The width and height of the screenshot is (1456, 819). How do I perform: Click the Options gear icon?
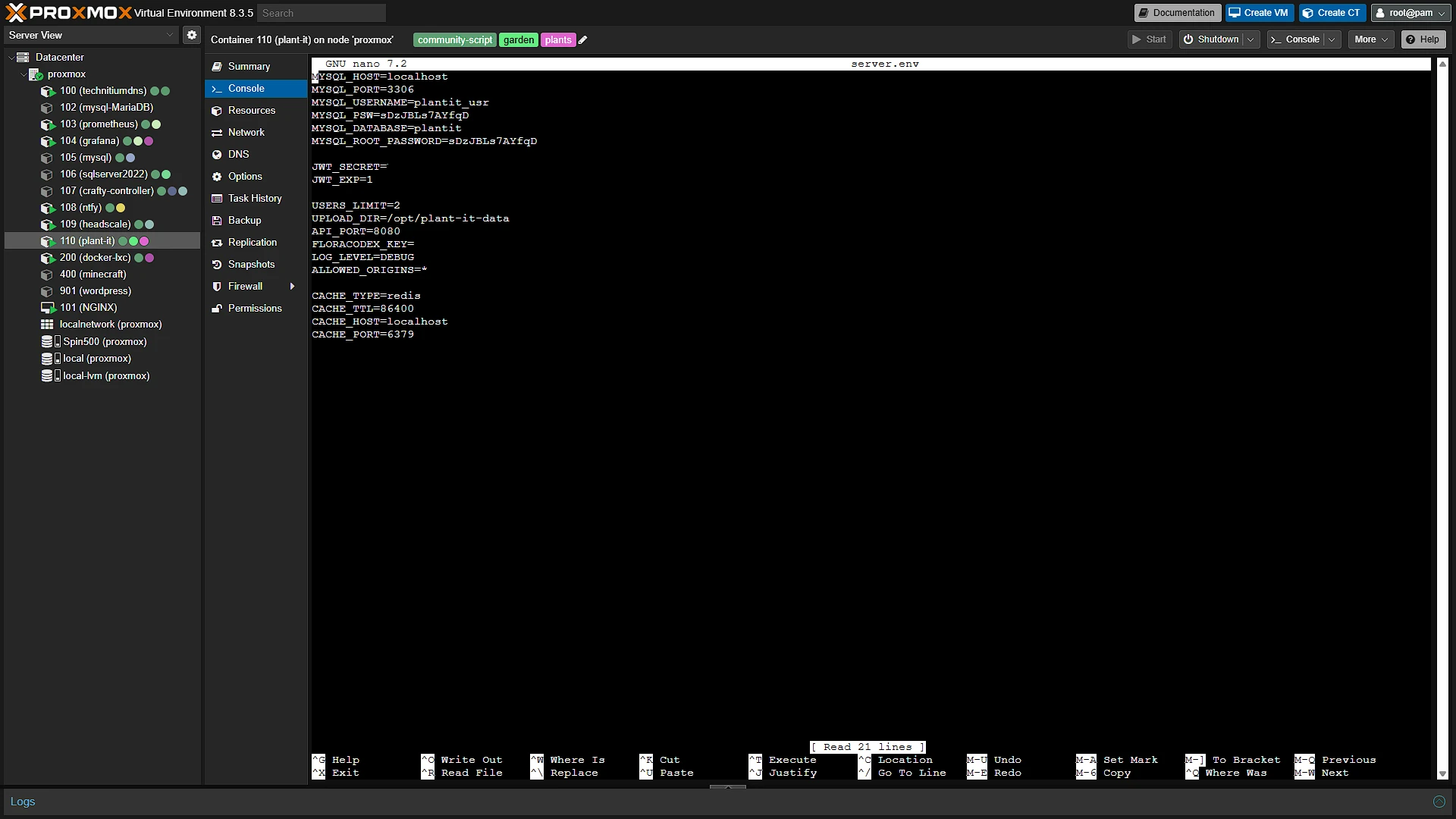point(217,177)
